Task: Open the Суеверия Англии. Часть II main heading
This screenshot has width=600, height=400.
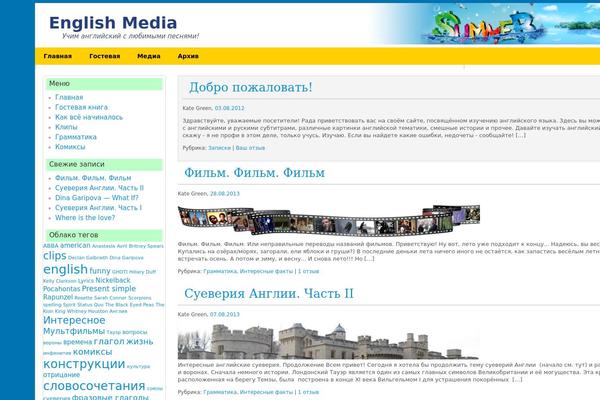Action: 269,294
